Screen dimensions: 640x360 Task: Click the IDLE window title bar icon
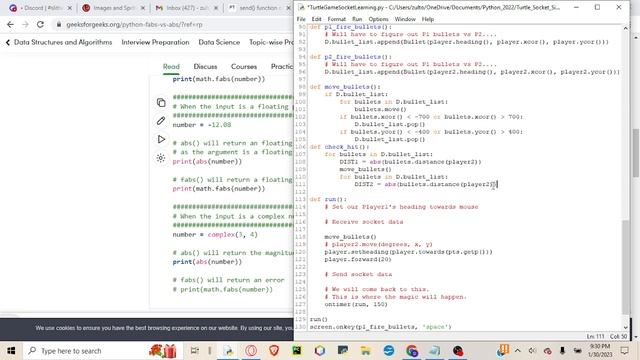click(x=301, y=7)
